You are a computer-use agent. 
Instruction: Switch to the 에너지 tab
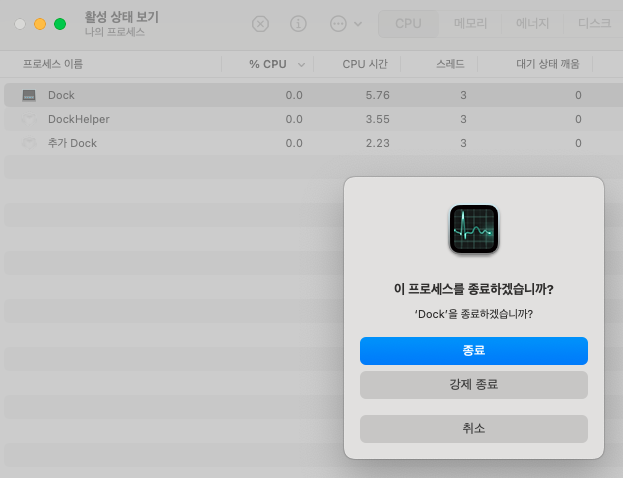[532, 24]
